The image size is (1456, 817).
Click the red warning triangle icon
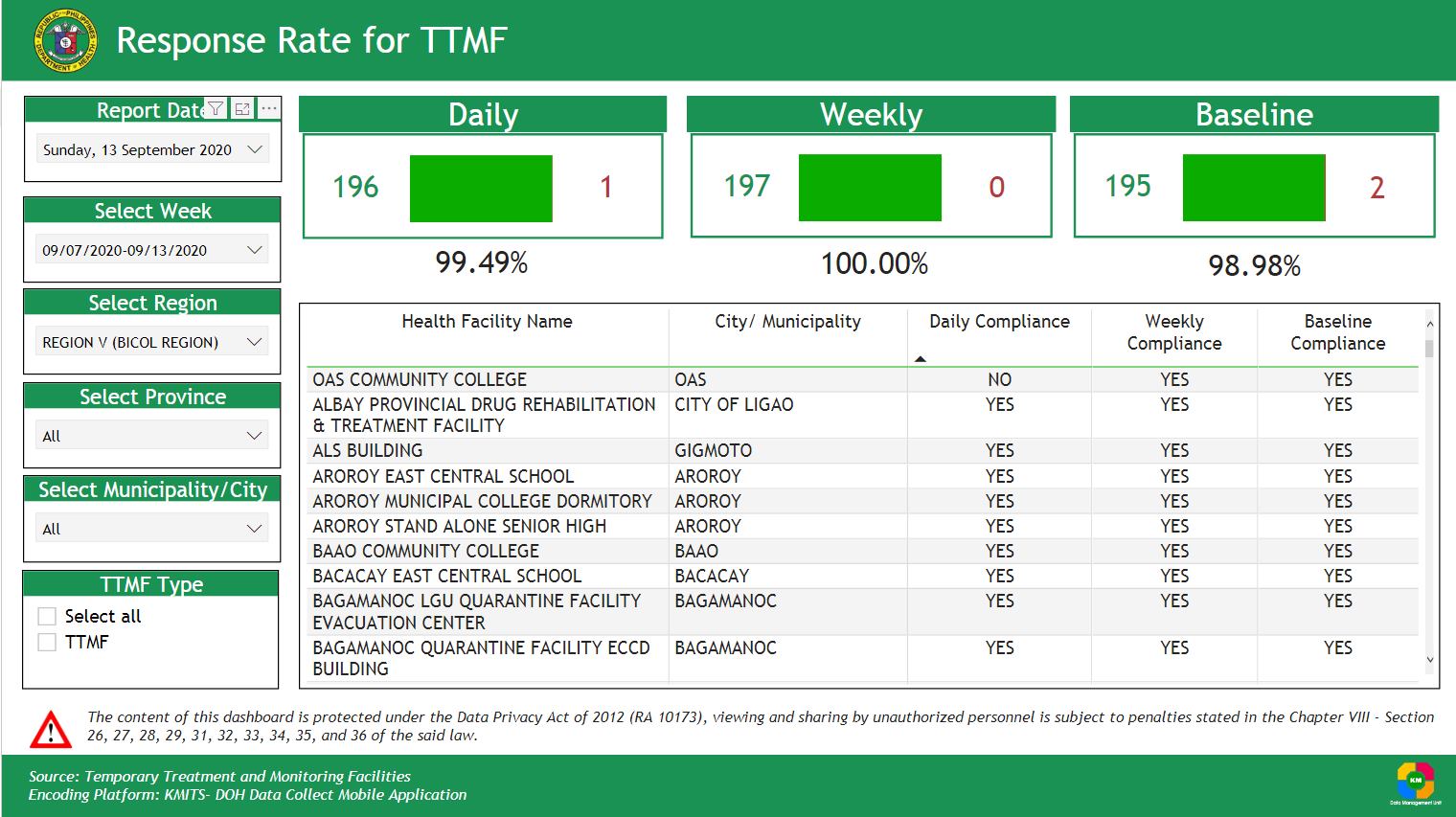tap(50, 729)
